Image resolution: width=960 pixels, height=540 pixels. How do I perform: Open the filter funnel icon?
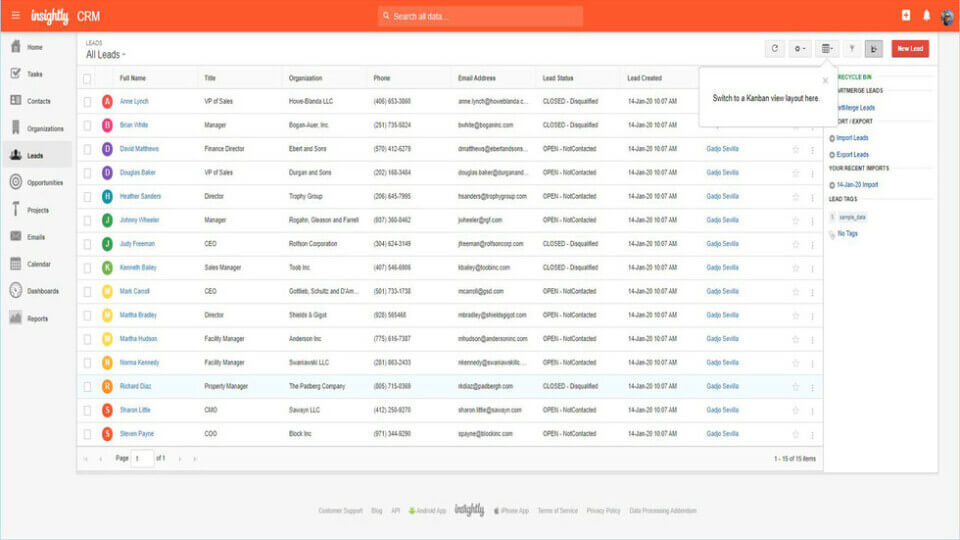click(852, 48)
